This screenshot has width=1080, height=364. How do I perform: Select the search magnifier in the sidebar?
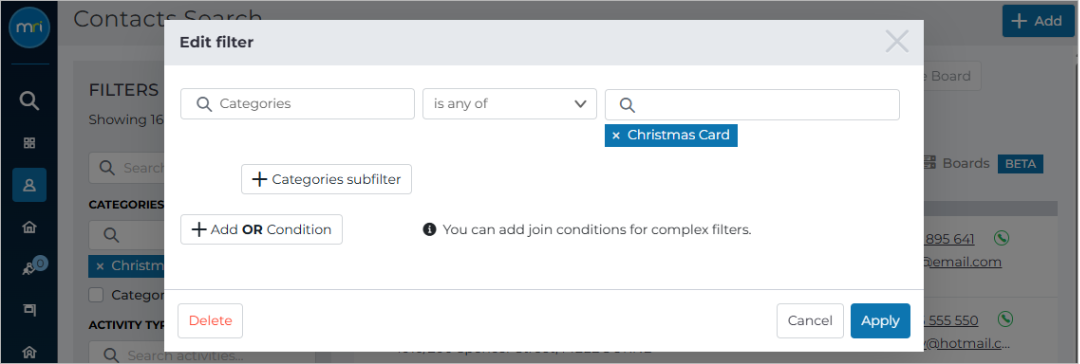[29, 101]
